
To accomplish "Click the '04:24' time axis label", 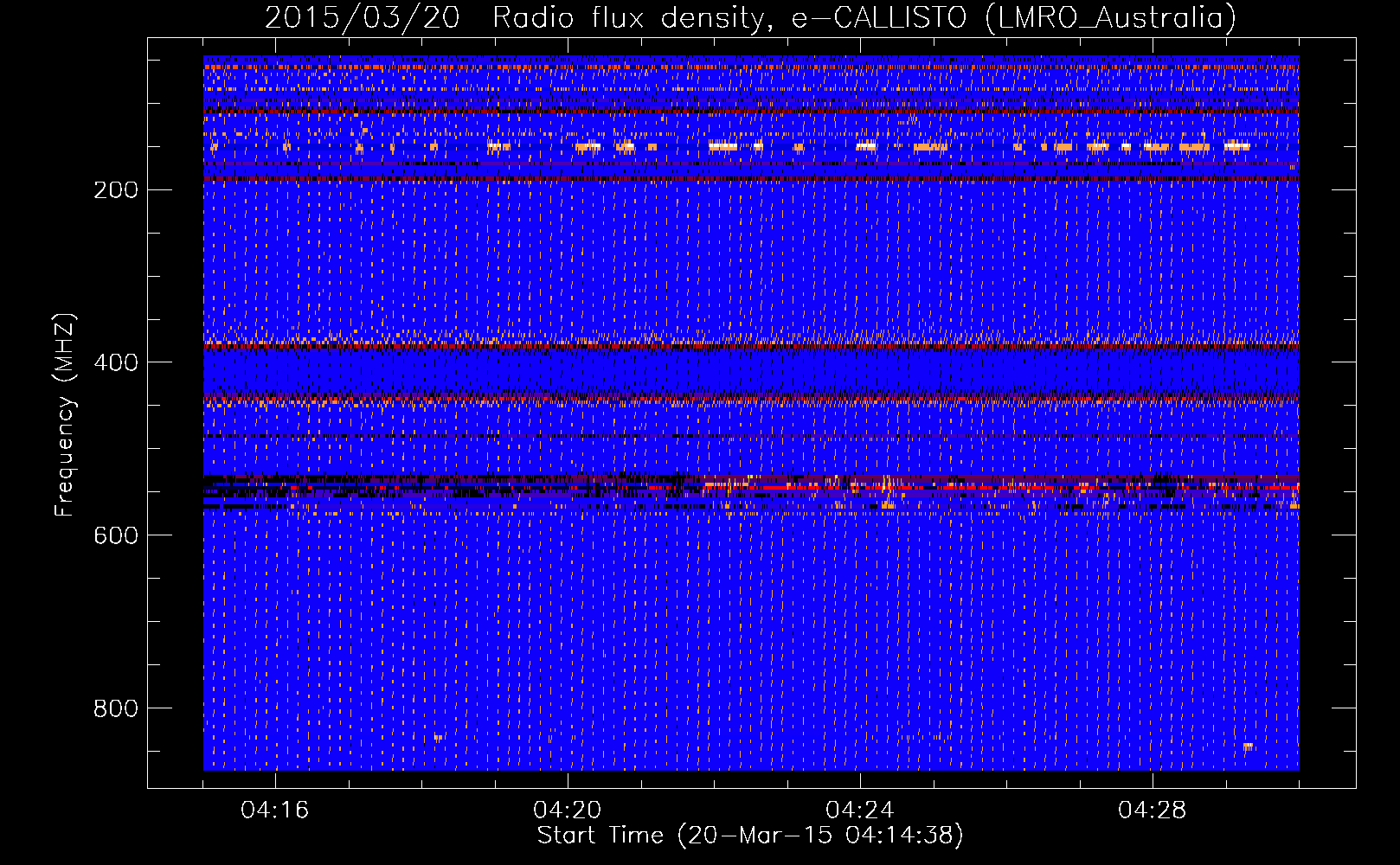I will click(x=860, y=811).
